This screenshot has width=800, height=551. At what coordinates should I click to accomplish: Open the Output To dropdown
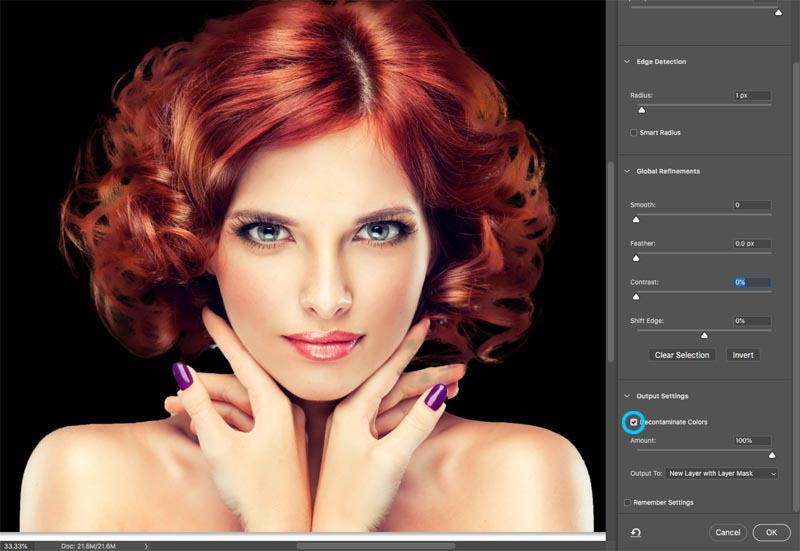pos(722,473)
